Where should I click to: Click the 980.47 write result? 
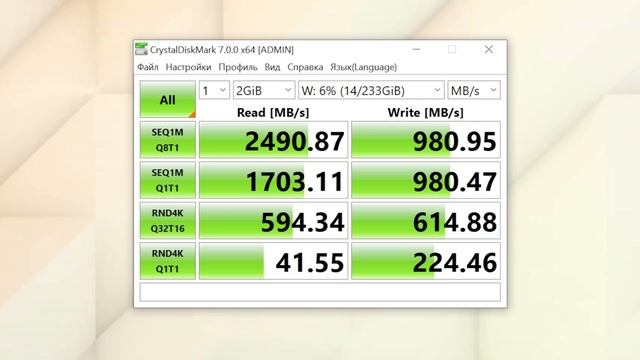point(426,180)
